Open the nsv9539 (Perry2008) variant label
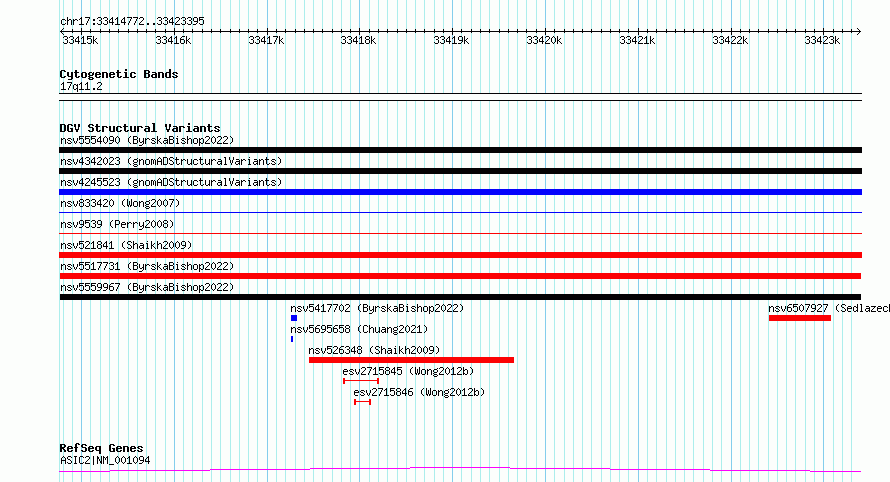Viewport: 890px width, 482px height. point(117,224)
